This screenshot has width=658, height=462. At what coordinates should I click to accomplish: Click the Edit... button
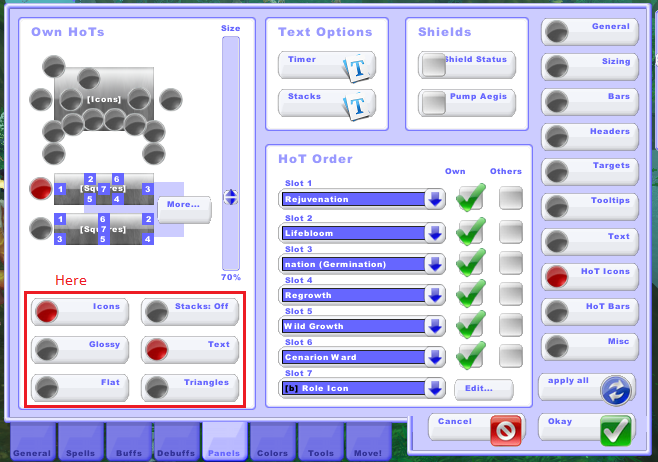(485, 388)
